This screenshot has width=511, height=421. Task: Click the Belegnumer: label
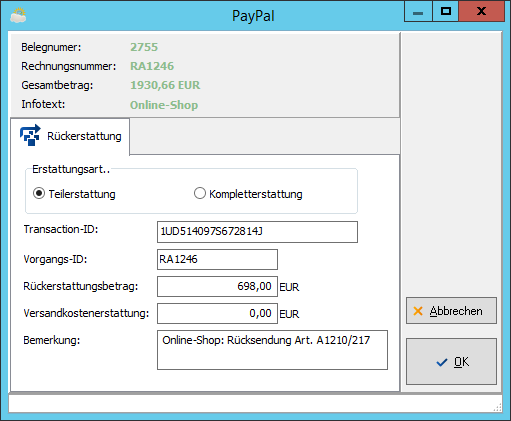point(51,47)
